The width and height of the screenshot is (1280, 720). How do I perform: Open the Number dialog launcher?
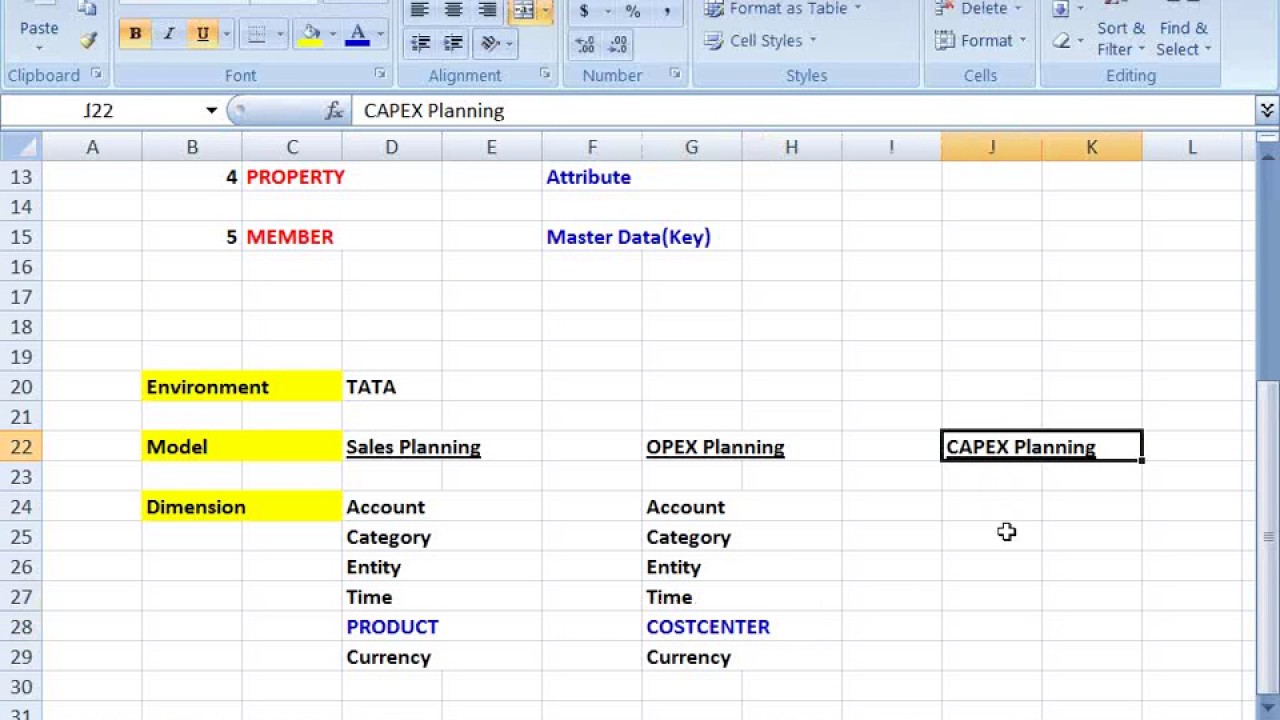point(675,74)
